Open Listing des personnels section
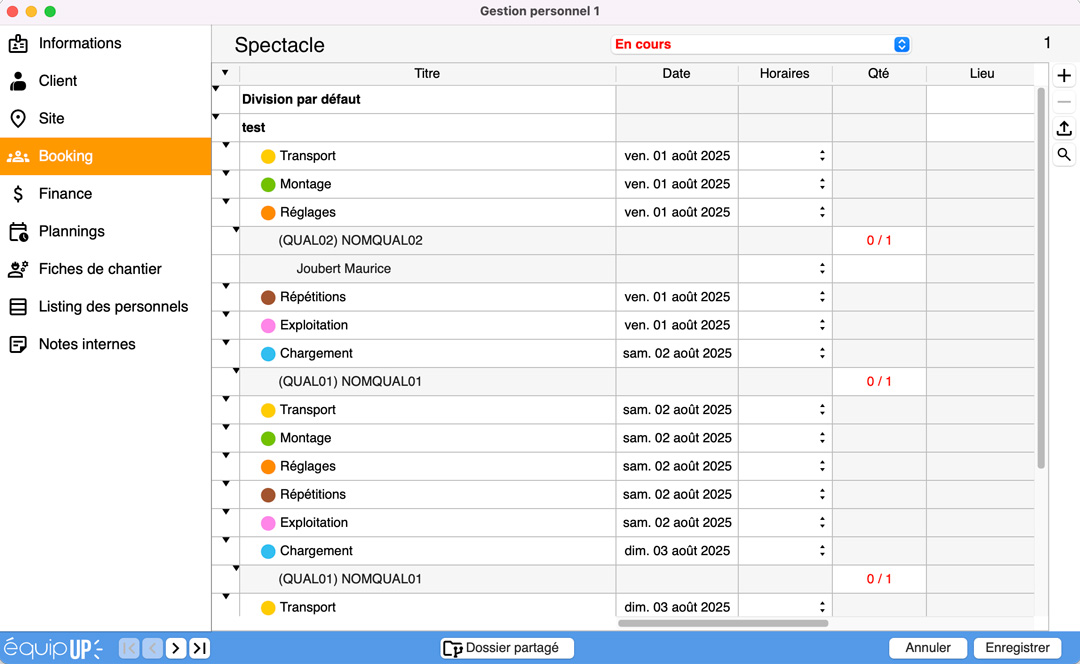1080x664 pixels. [x=113, y=307]
